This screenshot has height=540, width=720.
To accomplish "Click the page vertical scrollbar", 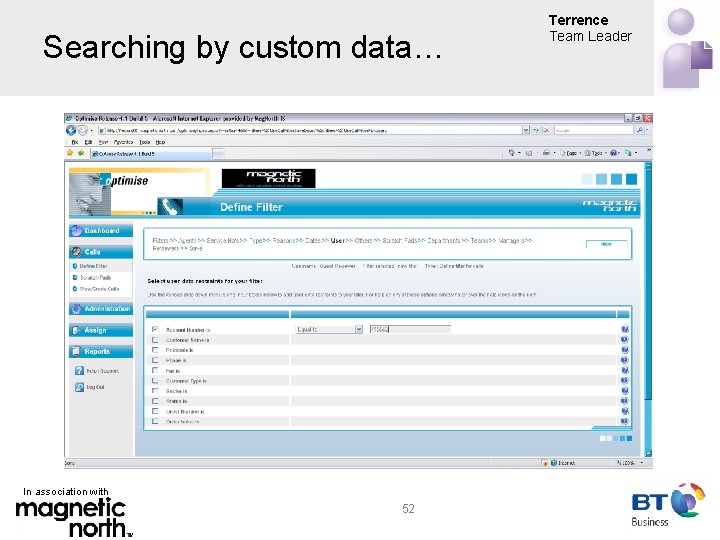I will tap(648, 309).
